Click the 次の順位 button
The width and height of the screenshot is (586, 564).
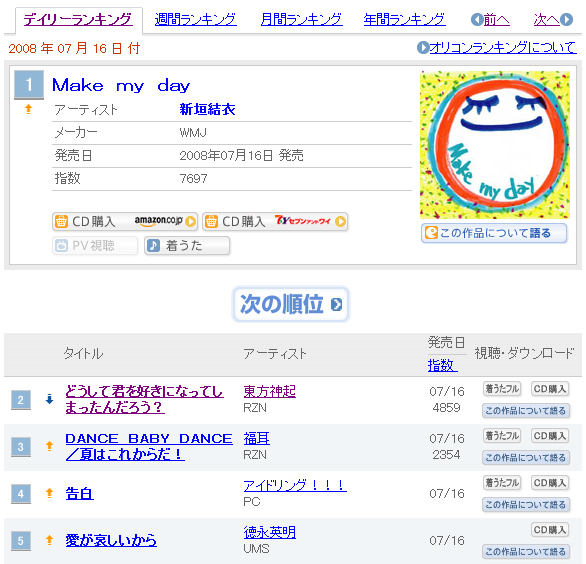pyautogui.click(x=291, y=304)
